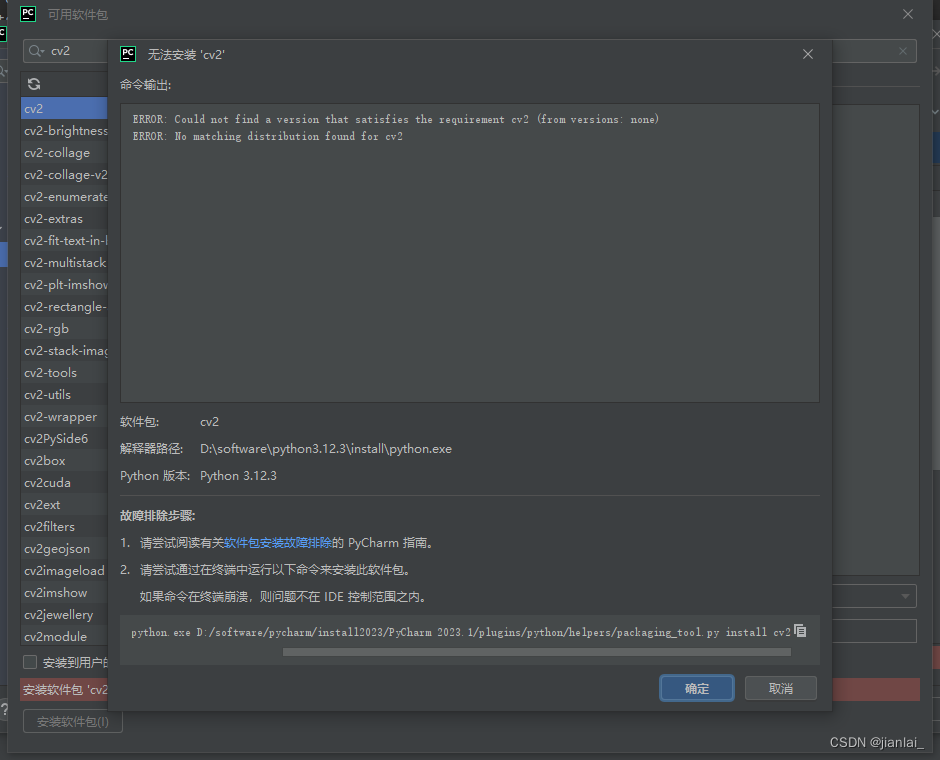Select cv2module package row

(x=64, y=636)
